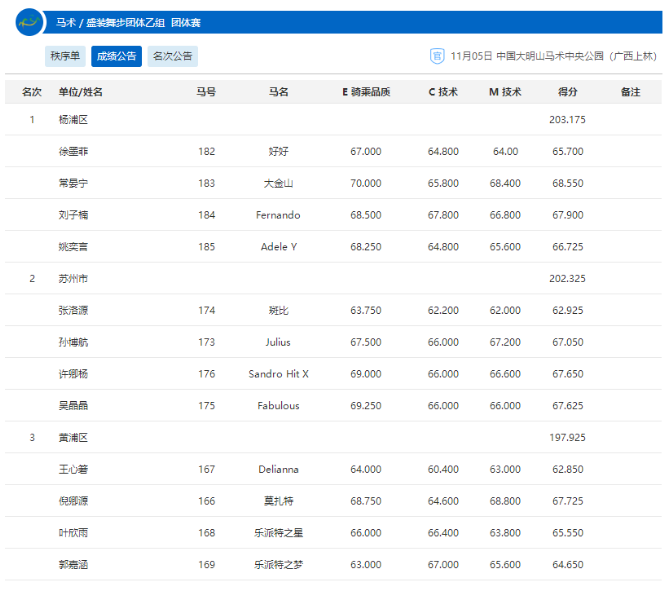Click the venue text 中国大明山马术中央公园
The image size is (666, 596).
tap(550, 57)
